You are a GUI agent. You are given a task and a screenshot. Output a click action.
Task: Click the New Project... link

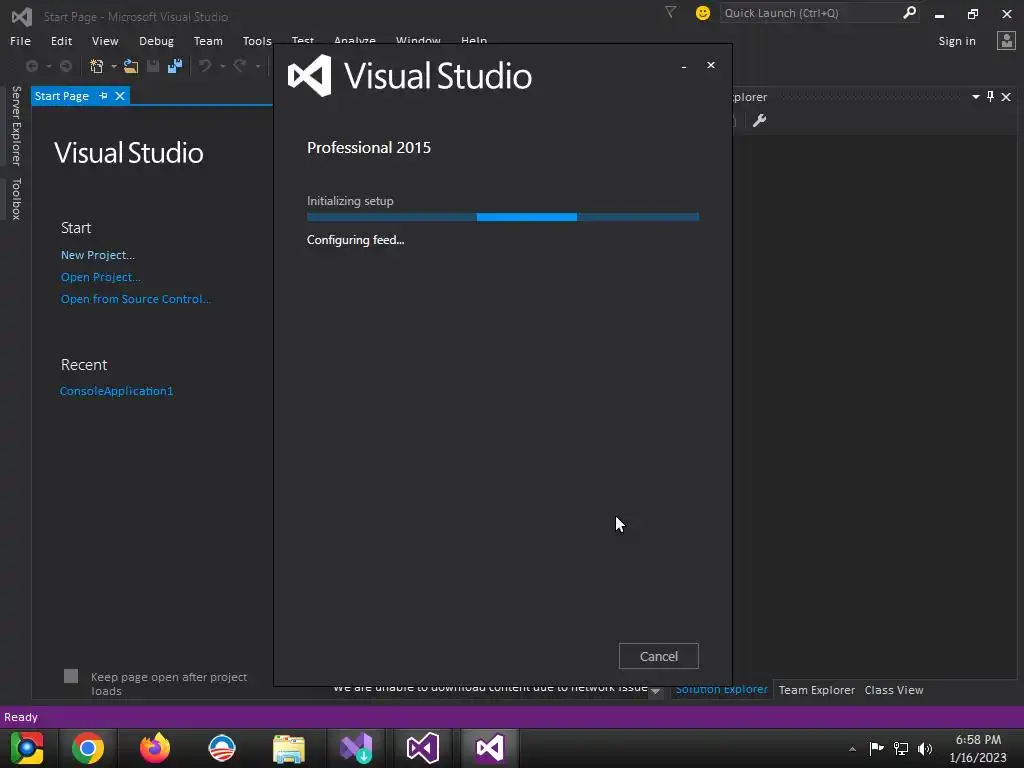[x=97, y=255]
